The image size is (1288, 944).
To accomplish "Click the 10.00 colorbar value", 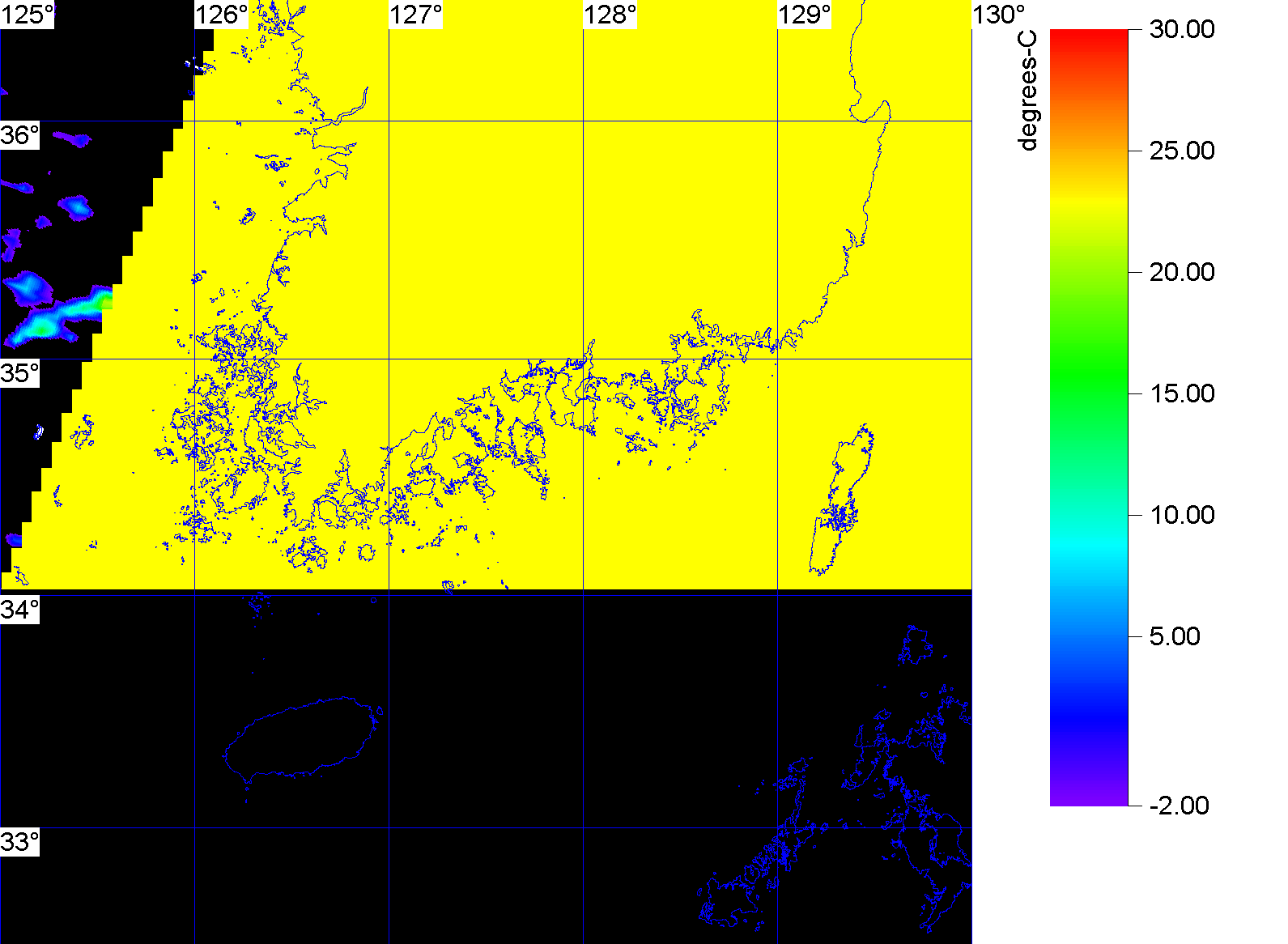I will pos(1182,515).
